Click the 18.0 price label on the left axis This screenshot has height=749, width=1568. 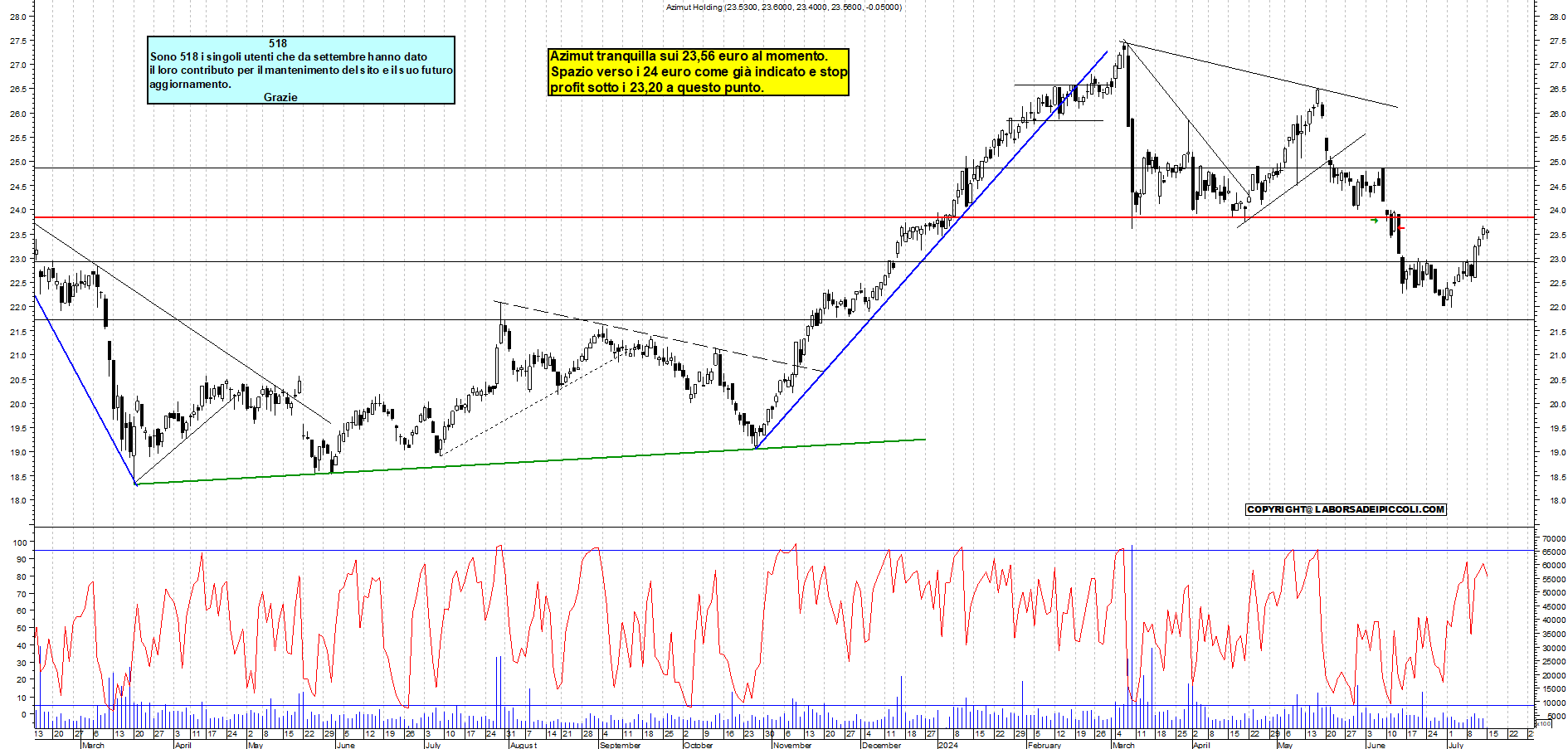tap(19, 500)
